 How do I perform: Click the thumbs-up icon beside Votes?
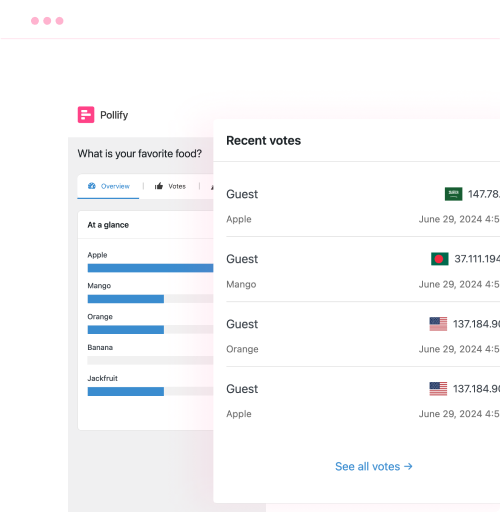[x=159, y=186]
